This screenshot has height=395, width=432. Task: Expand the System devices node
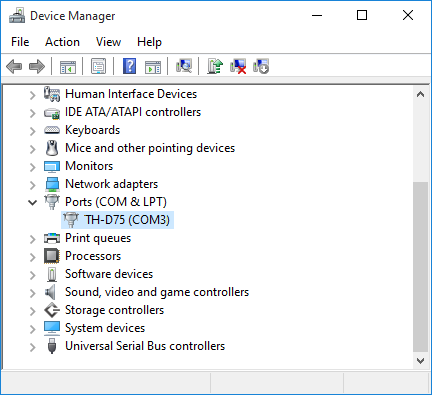pos(32,329)
